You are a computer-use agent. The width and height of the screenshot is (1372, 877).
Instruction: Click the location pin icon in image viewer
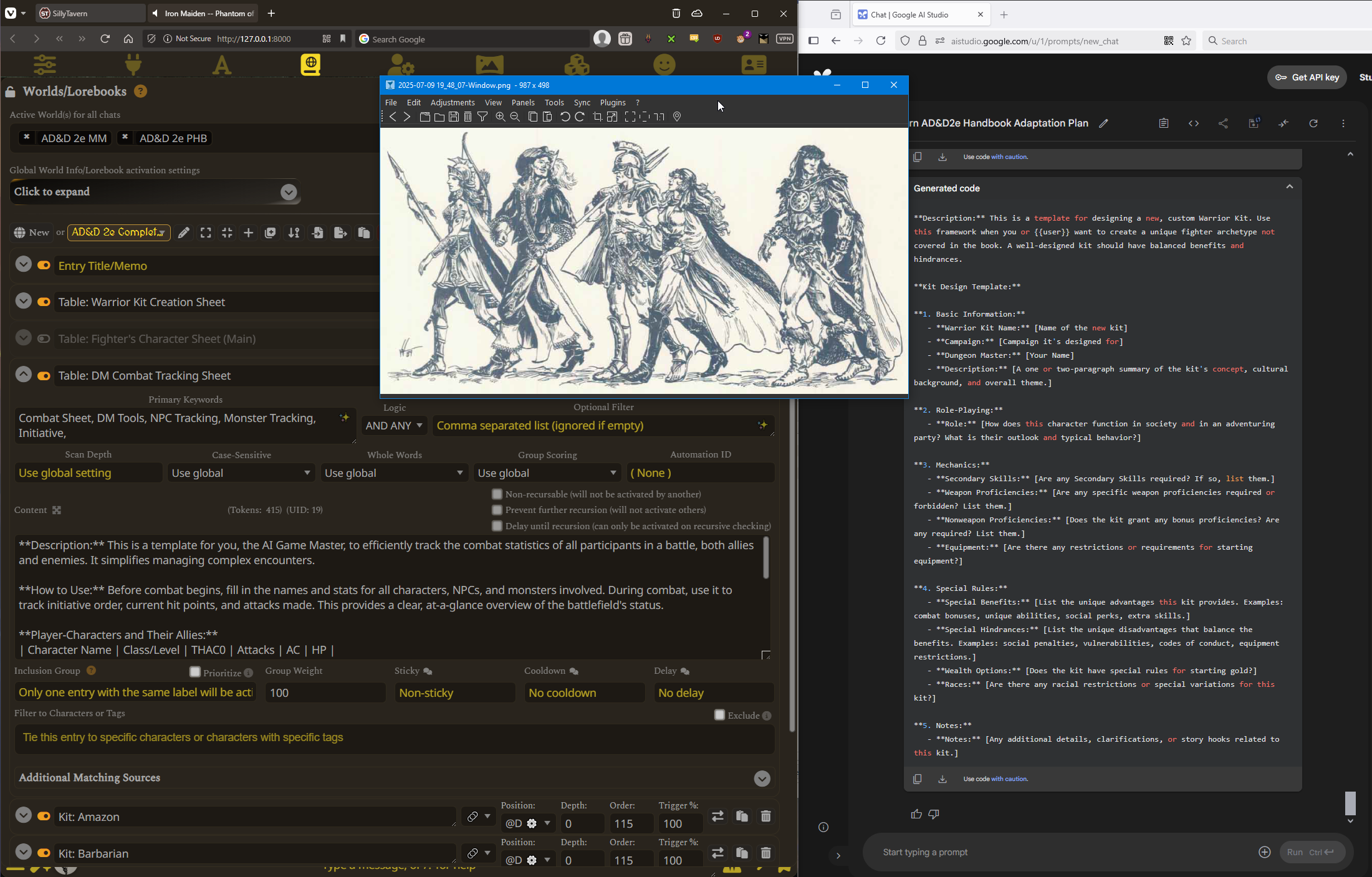tap(677, 117)
